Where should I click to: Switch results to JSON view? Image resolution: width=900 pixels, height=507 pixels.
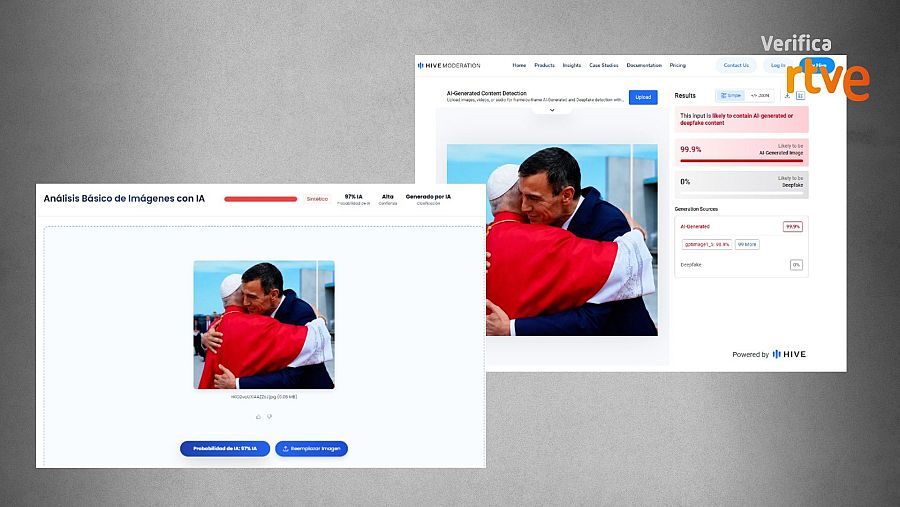[x=760, y=95]
